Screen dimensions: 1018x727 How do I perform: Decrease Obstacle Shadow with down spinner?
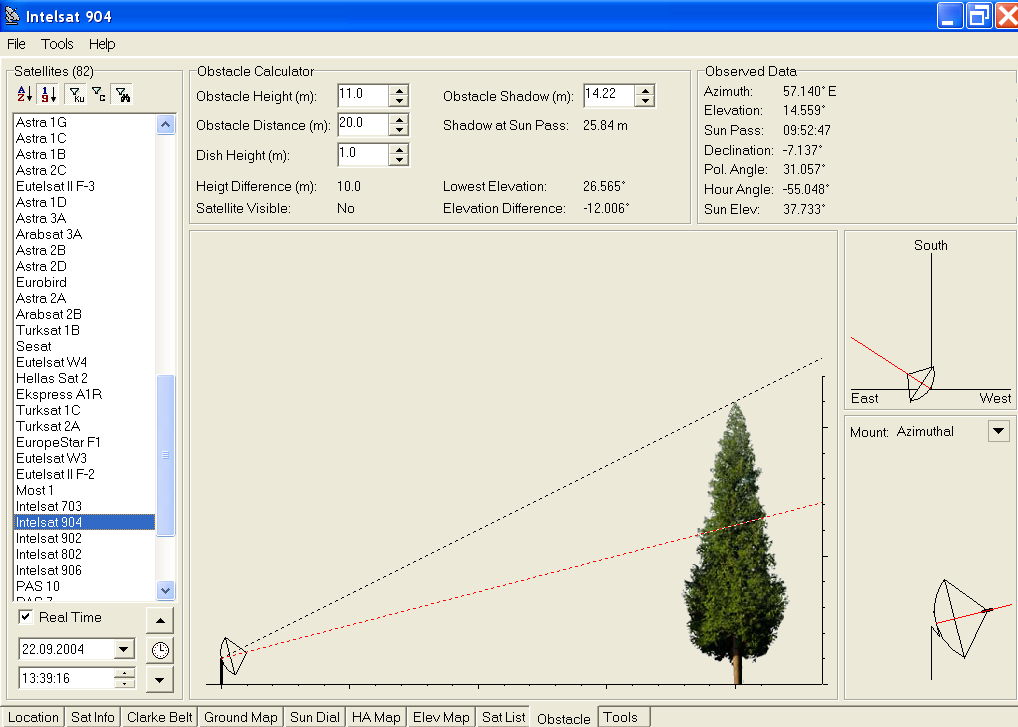(645, 101)
